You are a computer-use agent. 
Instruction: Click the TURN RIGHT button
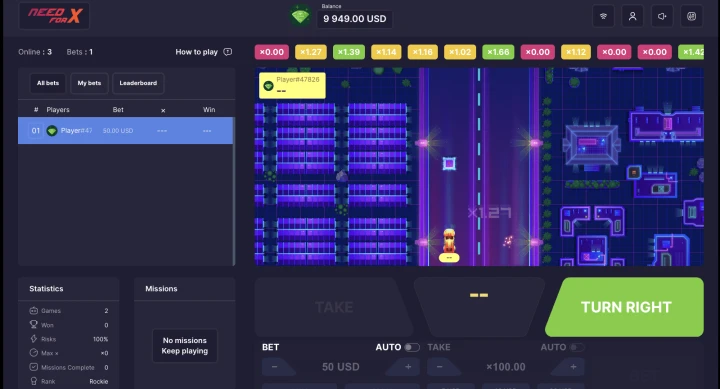point(625,307)
